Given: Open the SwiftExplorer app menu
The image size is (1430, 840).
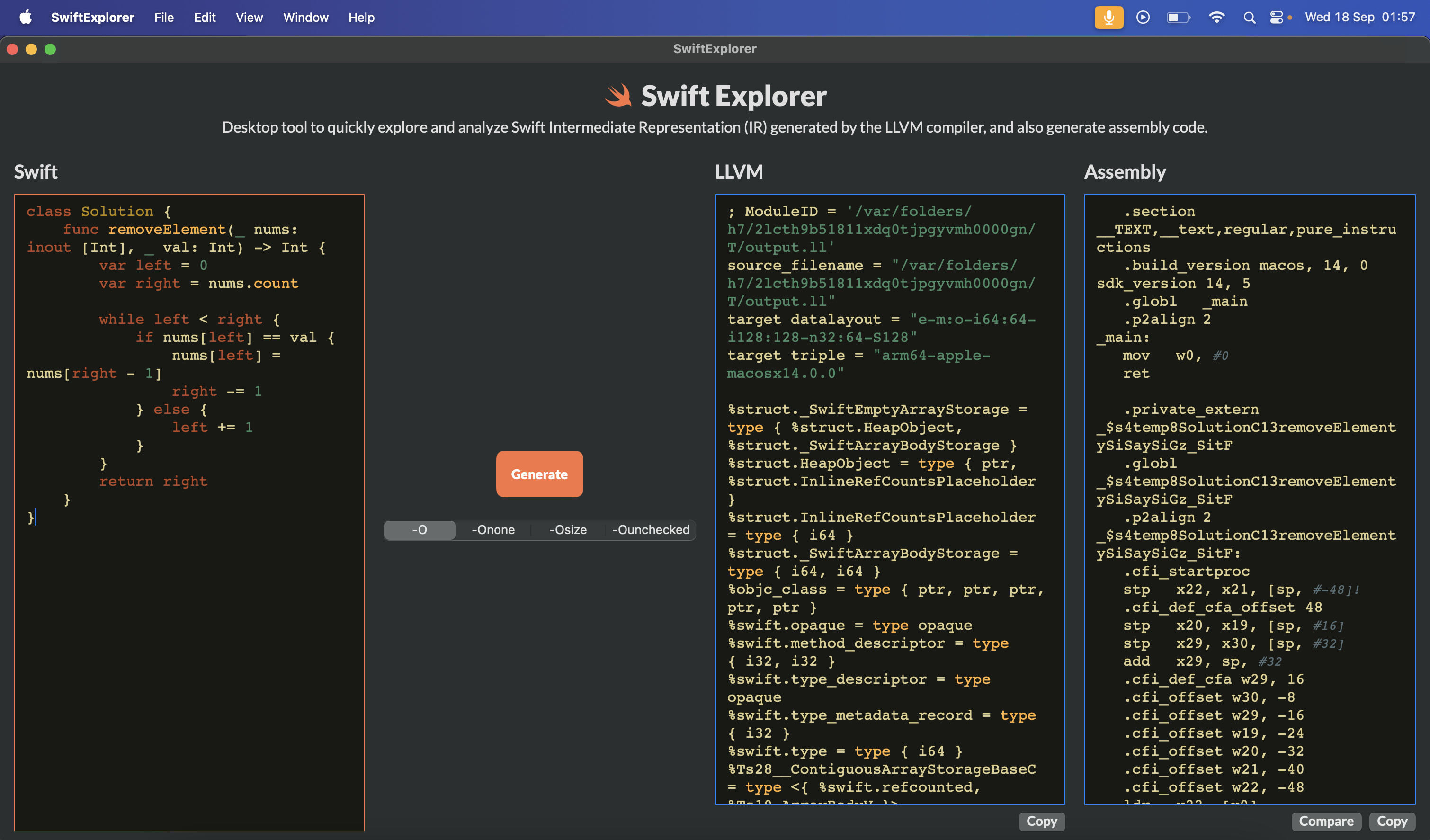Looking at the screenshot, I should pyautogui.click(x=92, y=17).
